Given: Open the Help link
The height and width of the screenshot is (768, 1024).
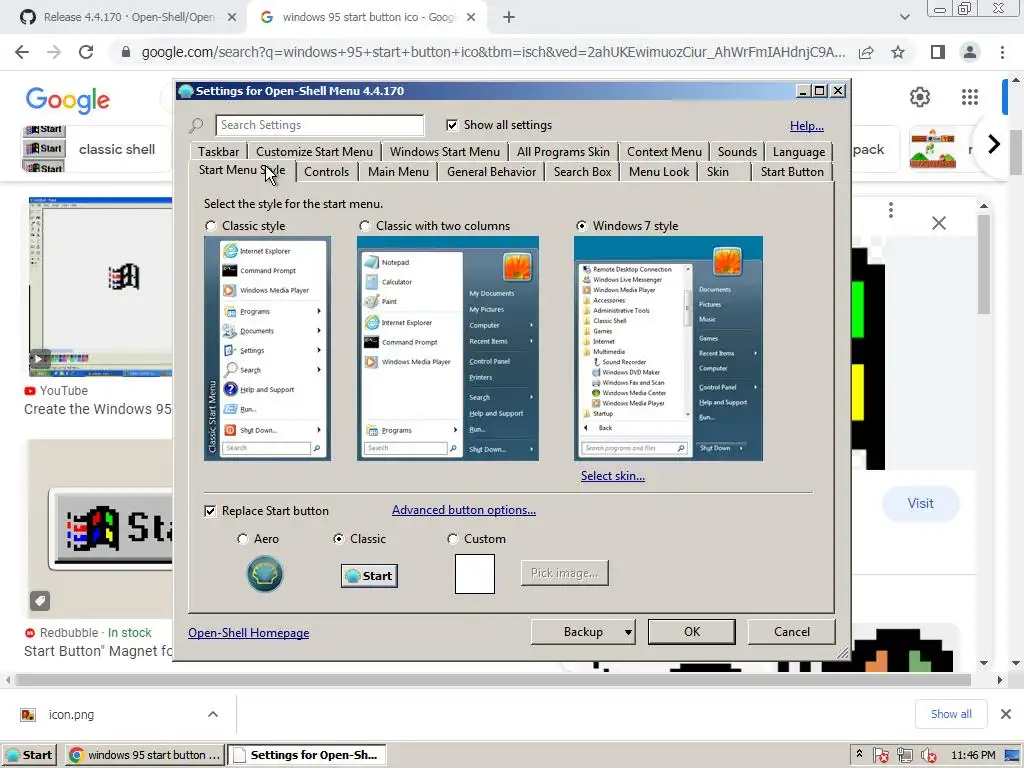Looking at the screenshot, I should tap(807, 126).
